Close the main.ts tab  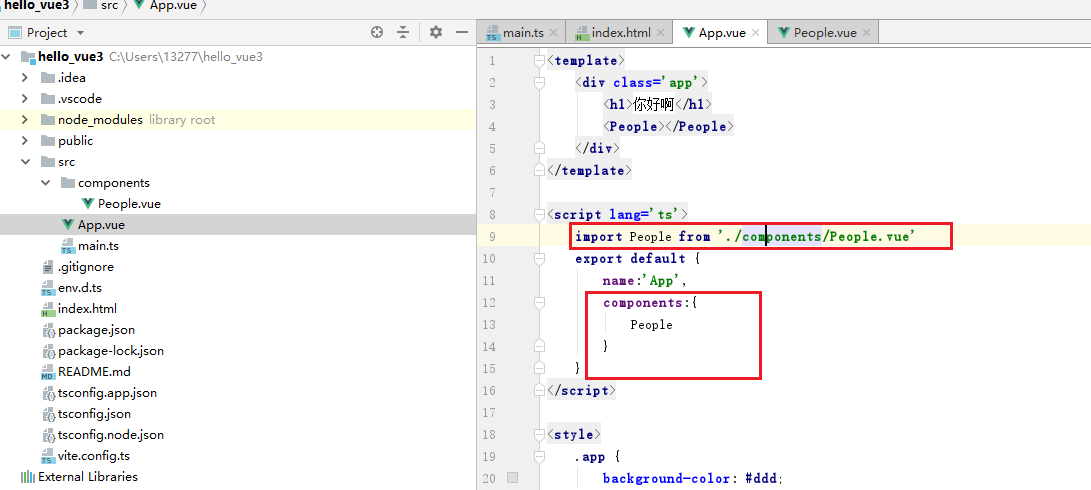[553, 33]
